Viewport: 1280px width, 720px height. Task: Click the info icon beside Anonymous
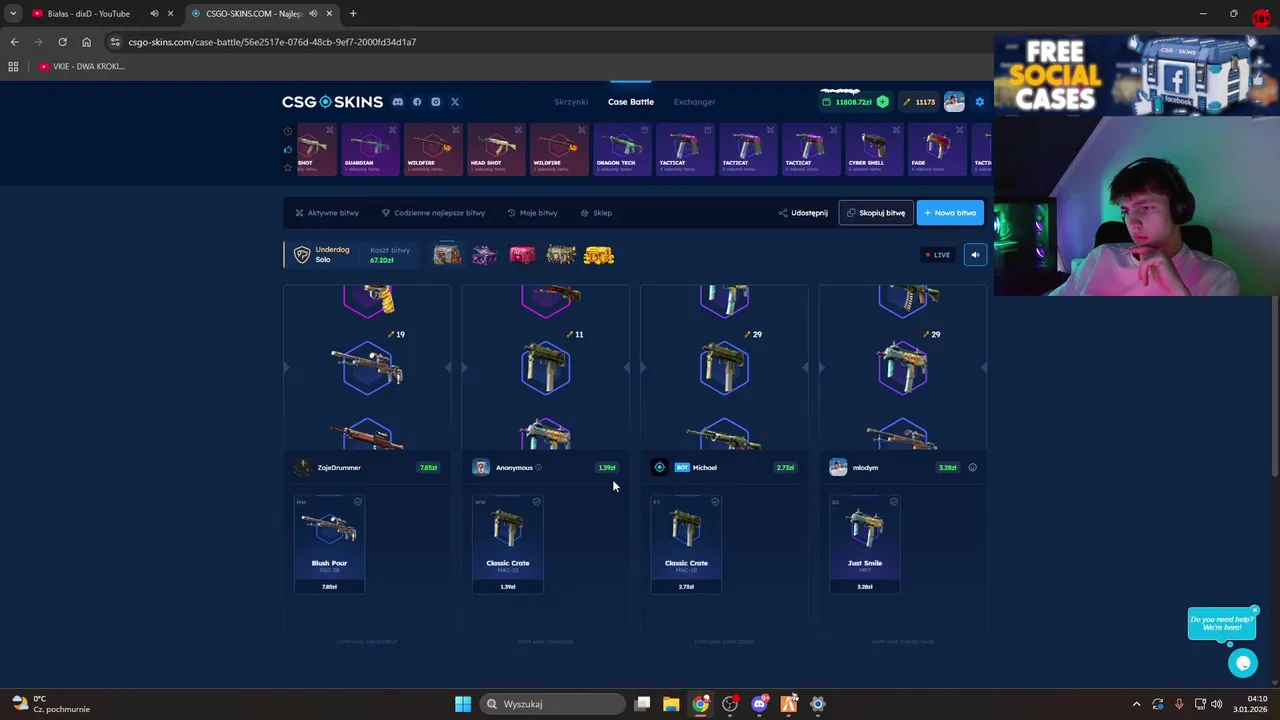[538, 467]
